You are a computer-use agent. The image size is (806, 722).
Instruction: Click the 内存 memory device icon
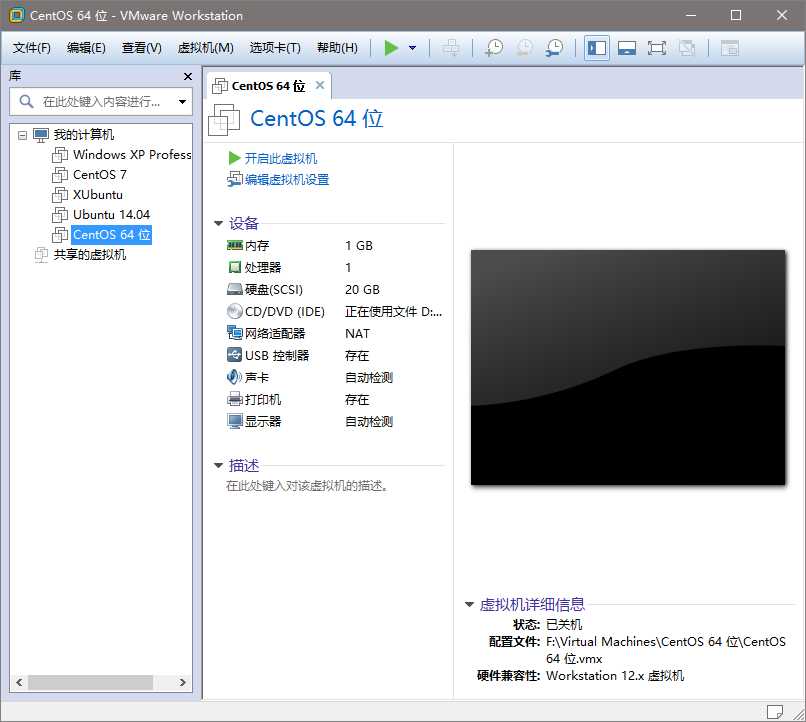point(234,245)
